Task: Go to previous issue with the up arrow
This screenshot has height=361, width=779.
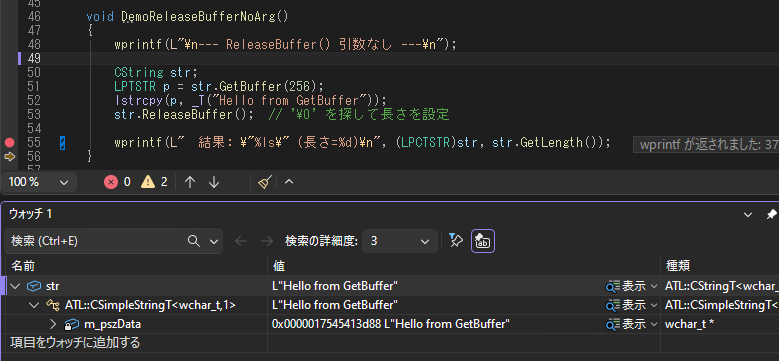Action: point(189,182)
